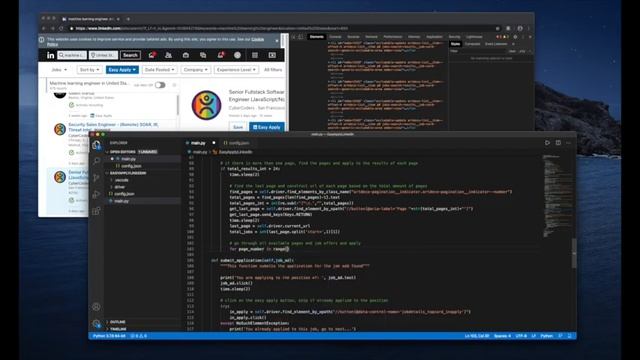Open More Actions ellipsis in VS Code editor

pyautogui.click(x=568, y=143)
